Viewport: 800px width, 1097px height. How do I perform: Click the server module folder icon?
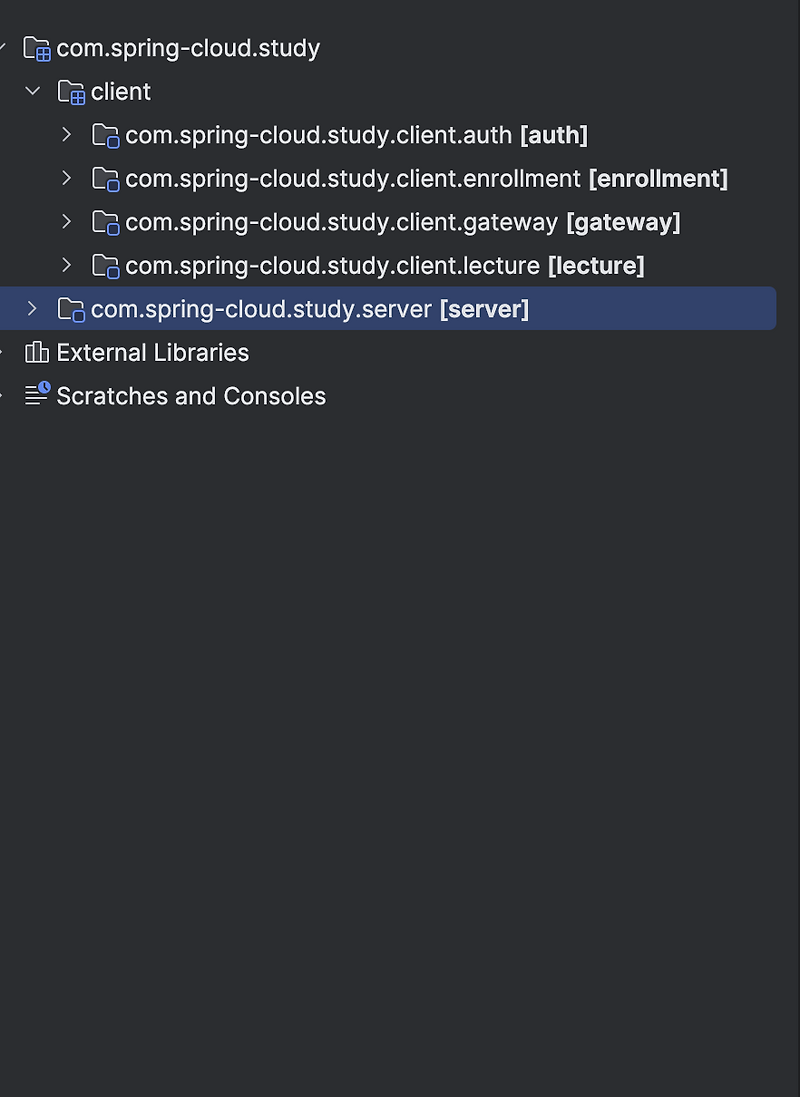coord(72,310)
